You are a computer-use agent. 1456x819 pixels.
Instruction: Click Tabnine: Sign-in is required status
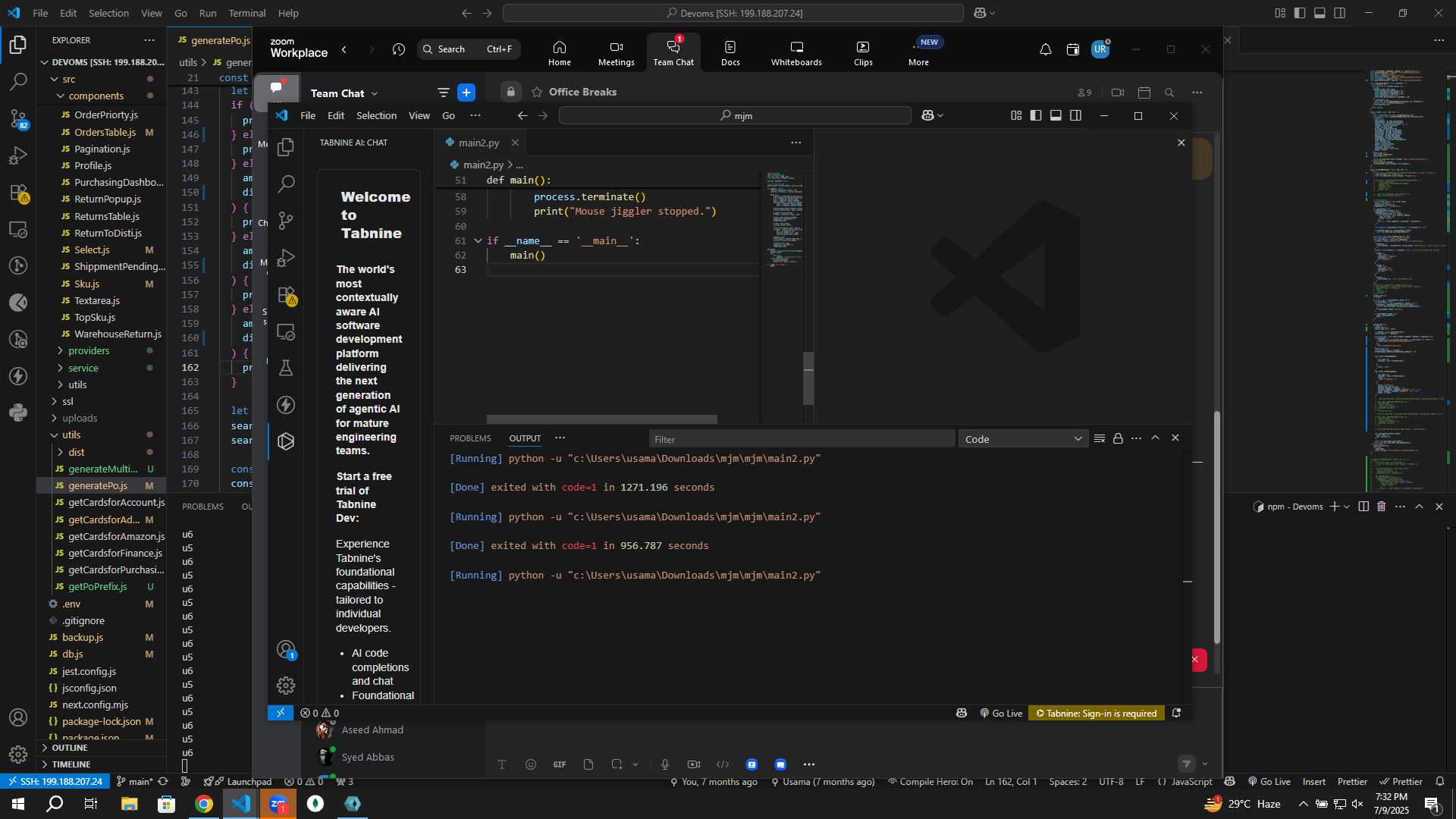[1097, 713]
